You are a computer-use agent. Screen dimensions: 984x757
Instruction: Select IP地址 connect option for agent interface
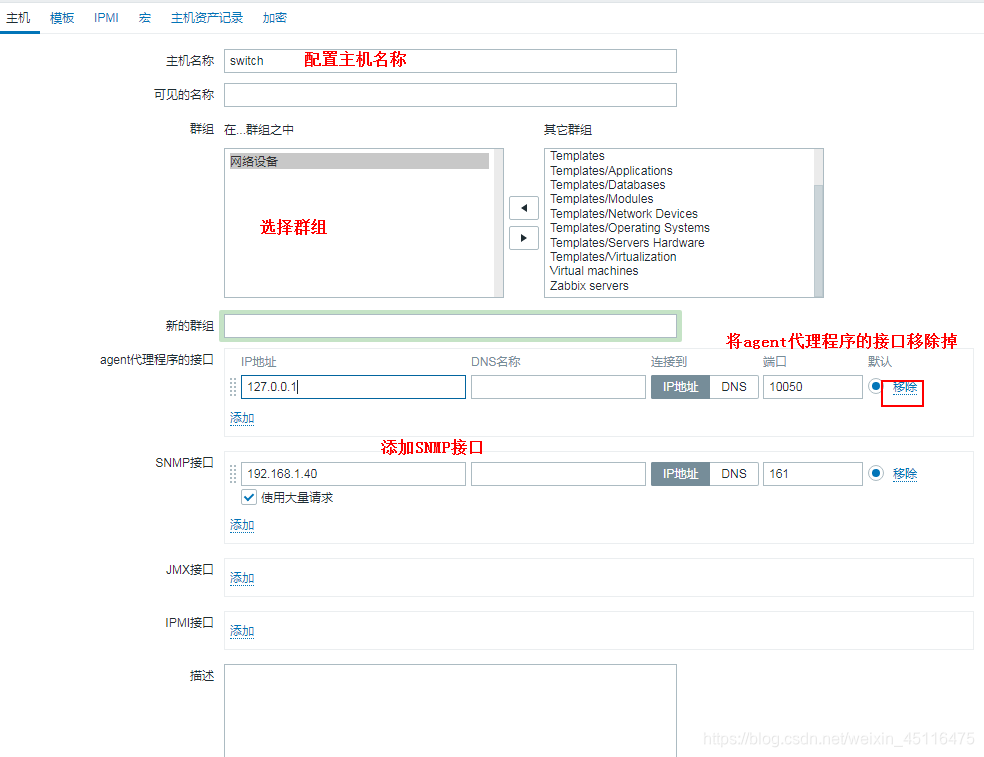point(680,387)
